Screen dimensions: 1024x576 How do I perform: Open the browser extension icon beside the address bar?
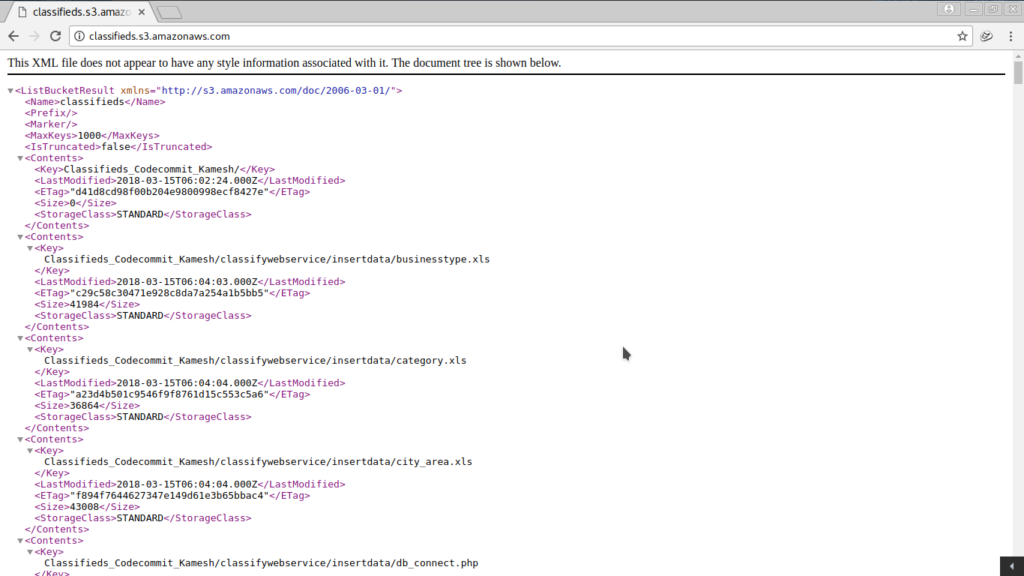point(986,35)
